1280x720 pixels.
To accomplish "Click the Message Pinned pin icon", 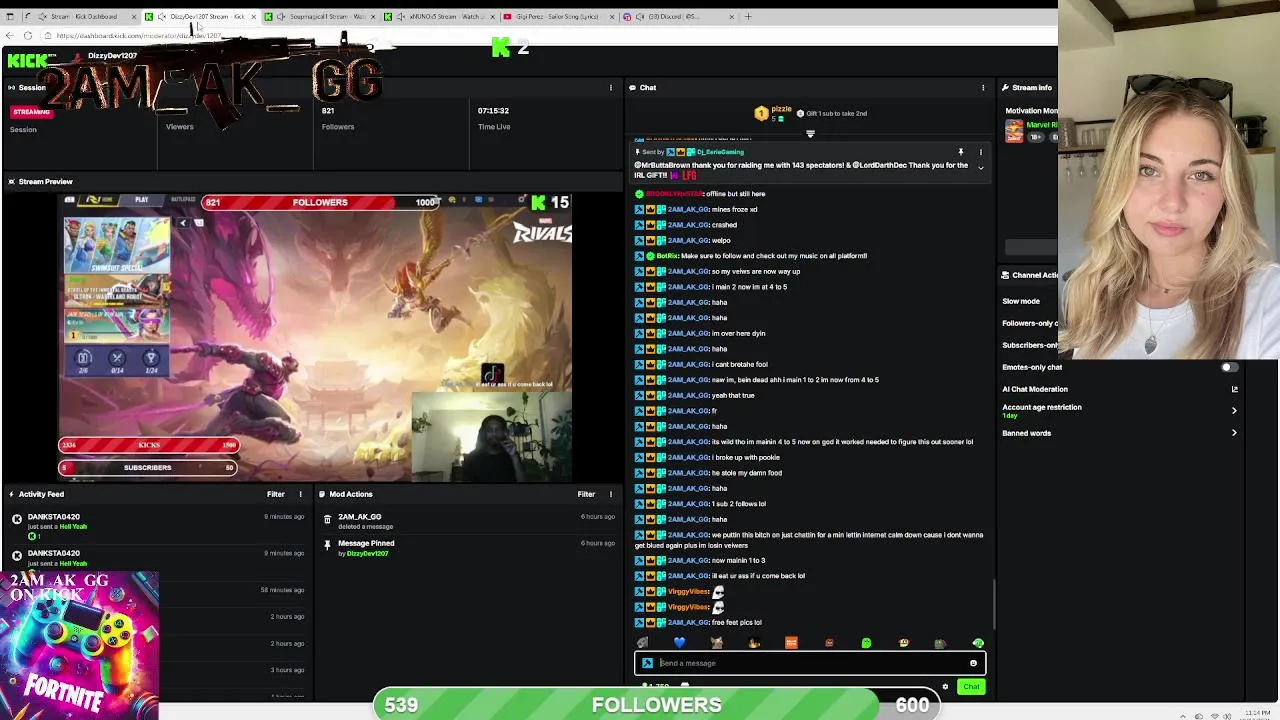I will click(x=327, y=545).
